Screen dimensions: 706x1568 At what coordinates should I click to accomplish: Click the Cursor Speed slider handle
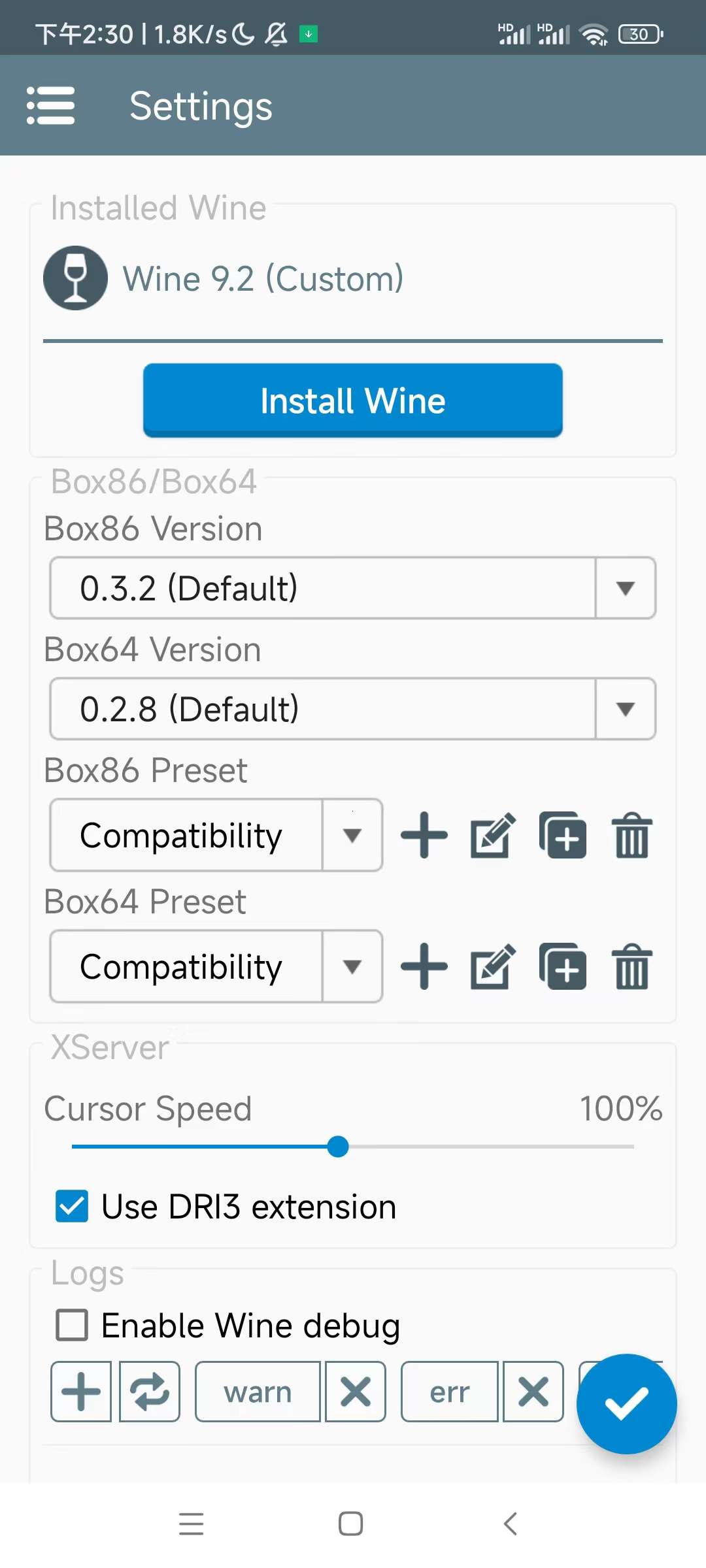point(338,1147)
